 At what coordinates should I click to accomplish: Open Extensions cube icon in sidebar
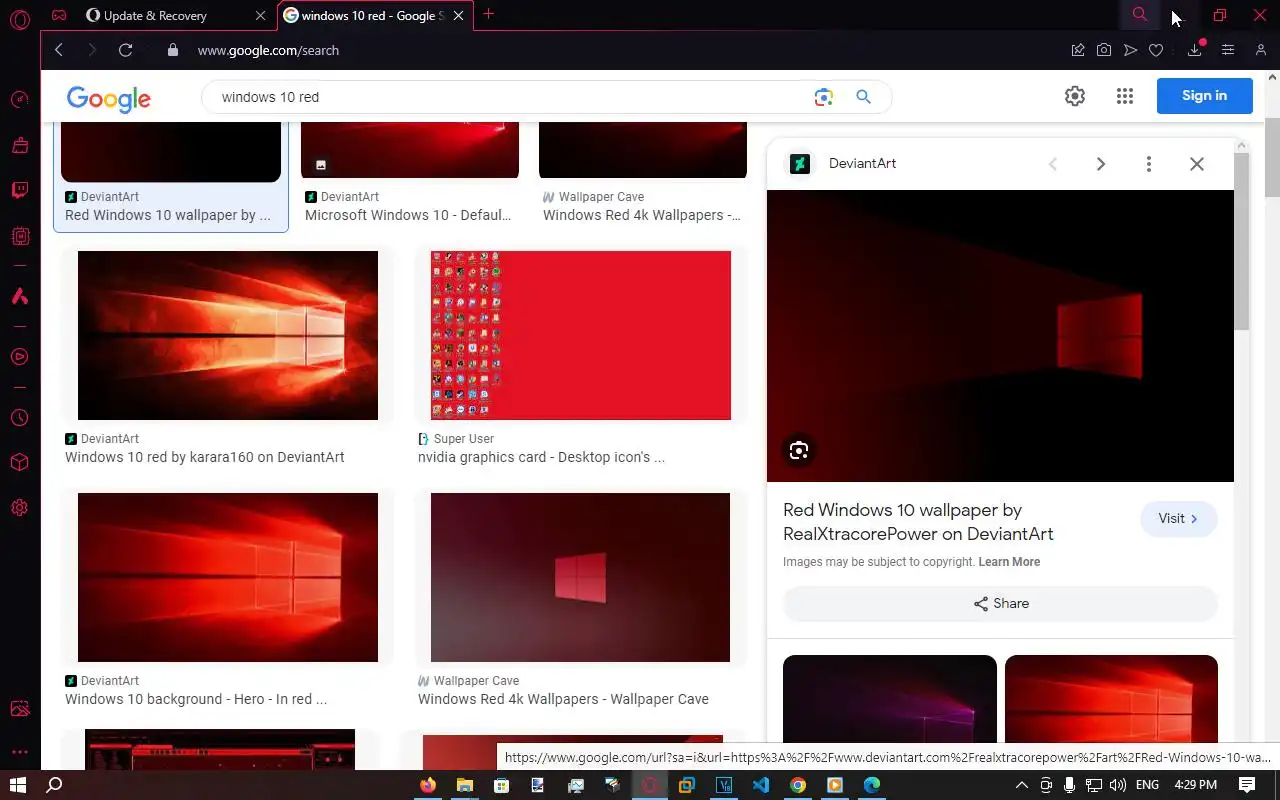click(x=19, y=463)
